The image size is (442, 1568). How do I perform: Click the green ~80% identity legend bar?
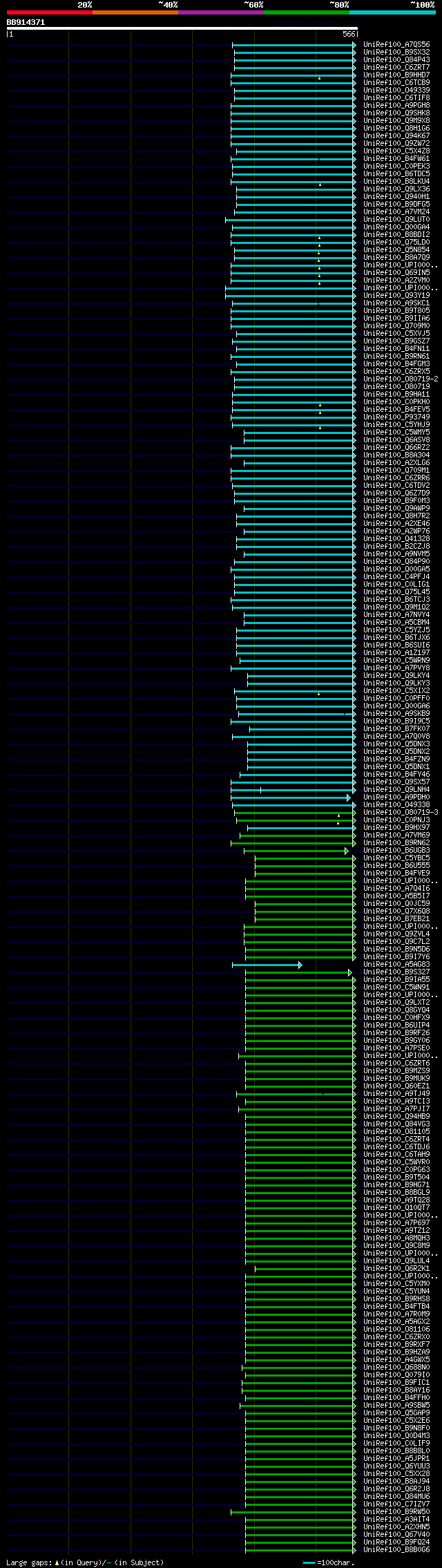click(x=307, y=12)
